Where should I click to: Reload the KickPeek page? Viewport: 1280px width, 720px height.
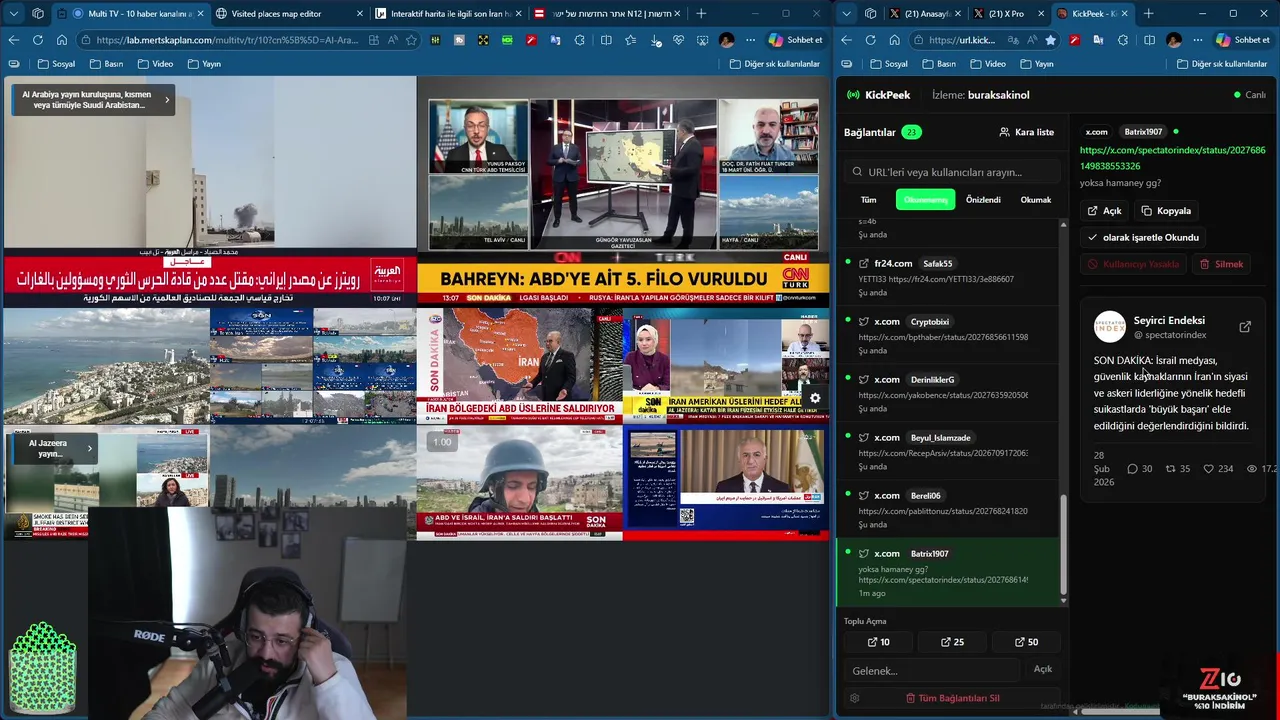[870, 40]
